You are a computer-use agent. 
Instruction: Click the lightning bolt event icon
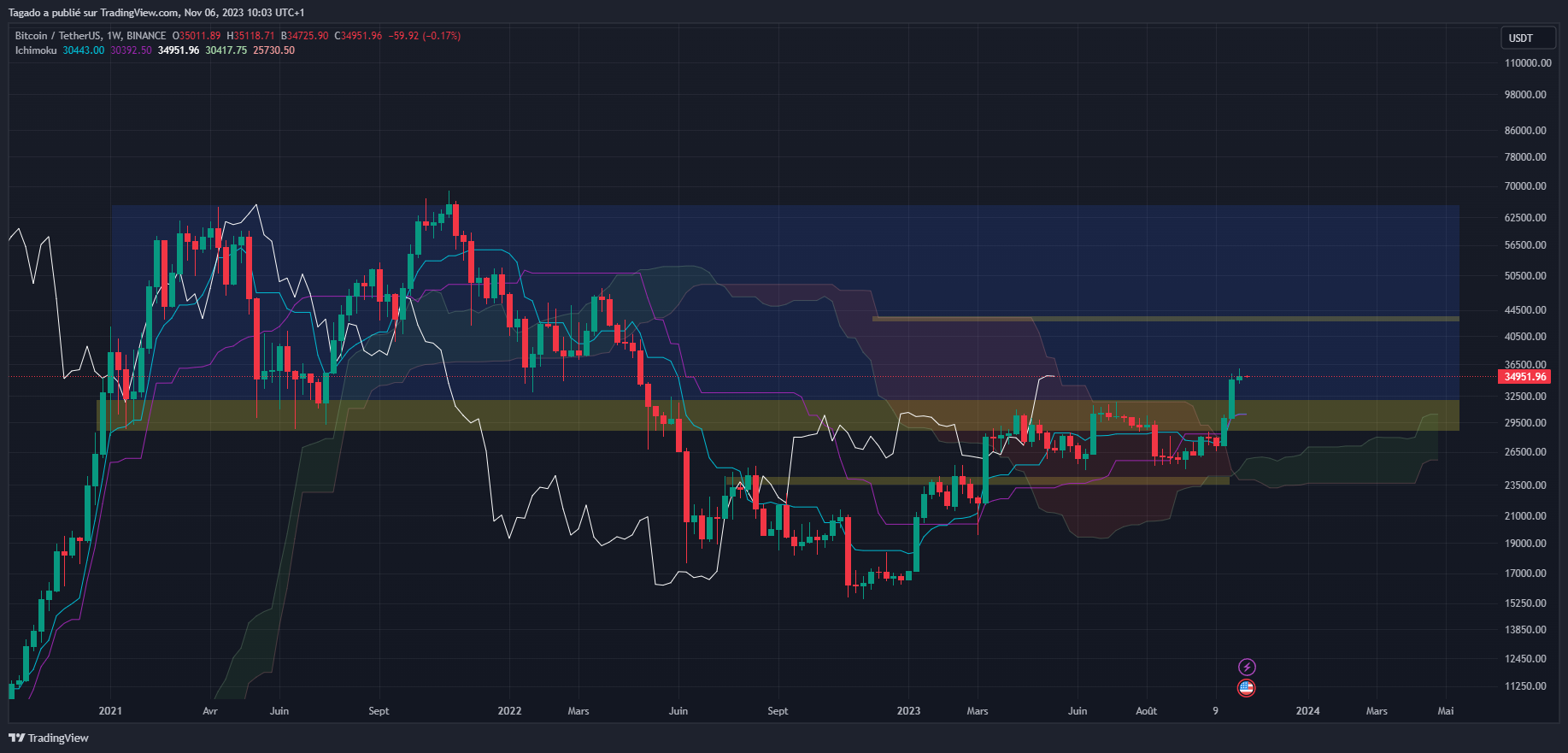click(1247, 667)
